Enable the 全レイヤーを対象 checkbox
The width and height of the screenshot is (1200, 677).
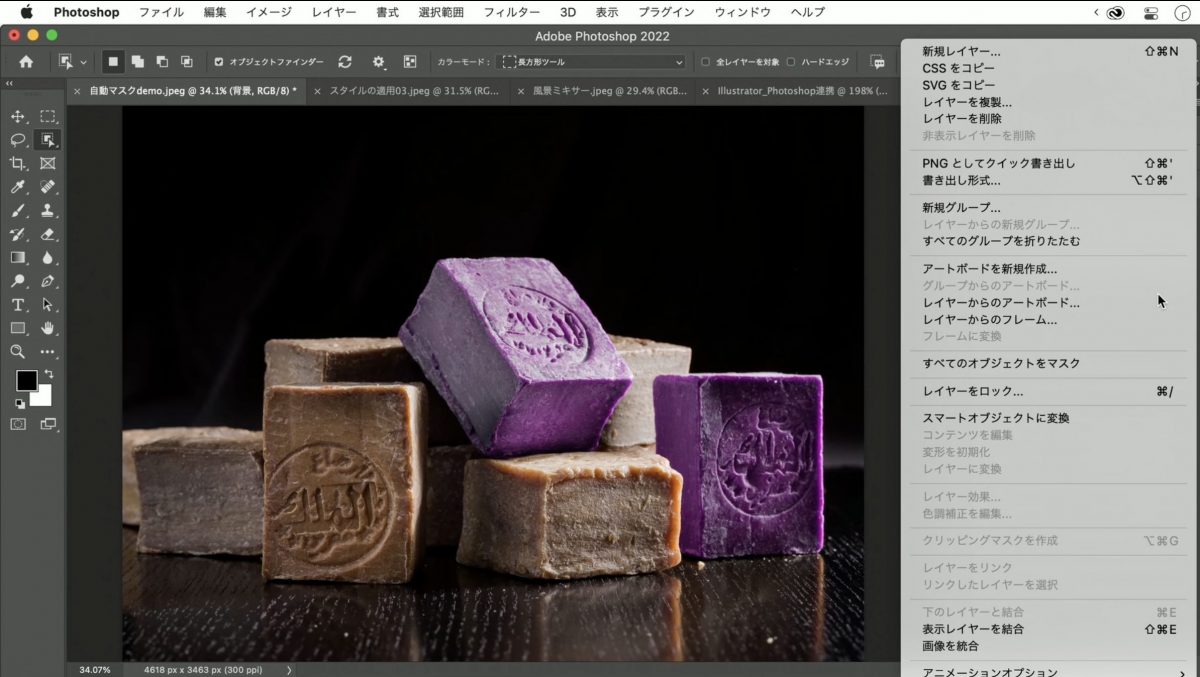click(705, 62)
